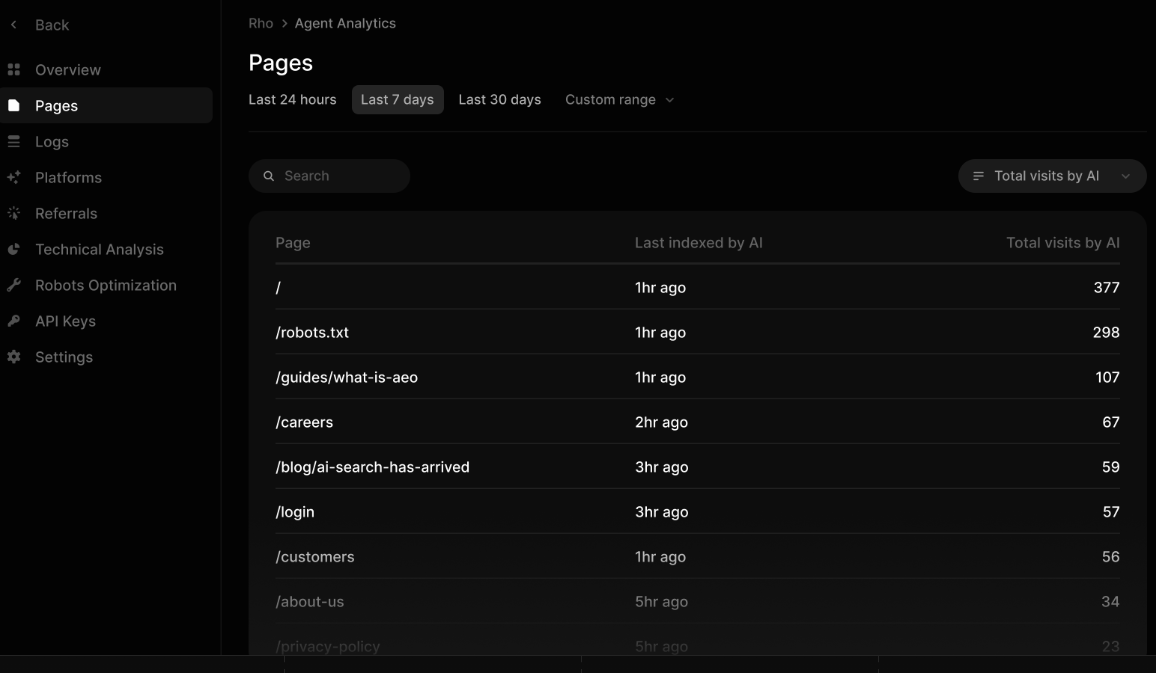The height and width of the screenshot is (673, 1156).
Task: Click the Rho breadcrumb link
Action: click(260, 22)
